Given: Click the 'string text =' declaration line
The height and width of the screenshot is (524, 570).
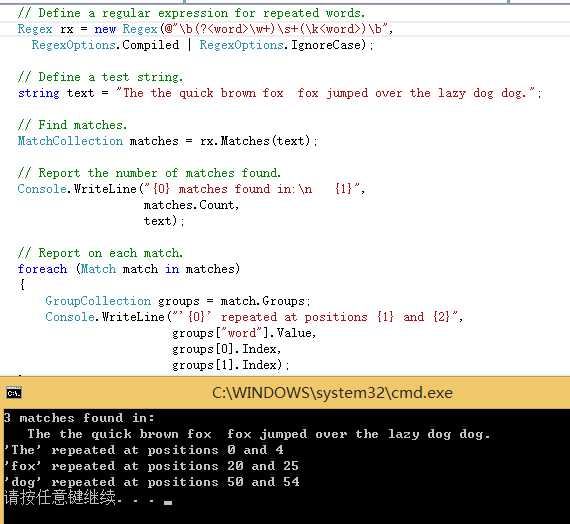Looking at the screenshot, I should pos(280,93).
